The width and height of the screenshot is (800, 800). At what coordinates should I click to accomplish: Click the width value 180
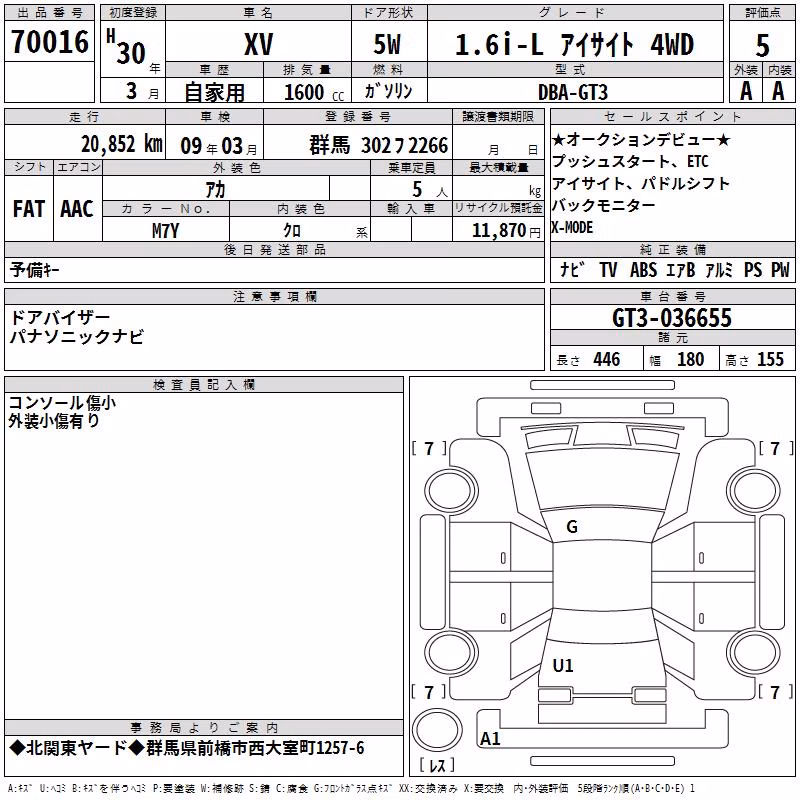coord(690,360)
